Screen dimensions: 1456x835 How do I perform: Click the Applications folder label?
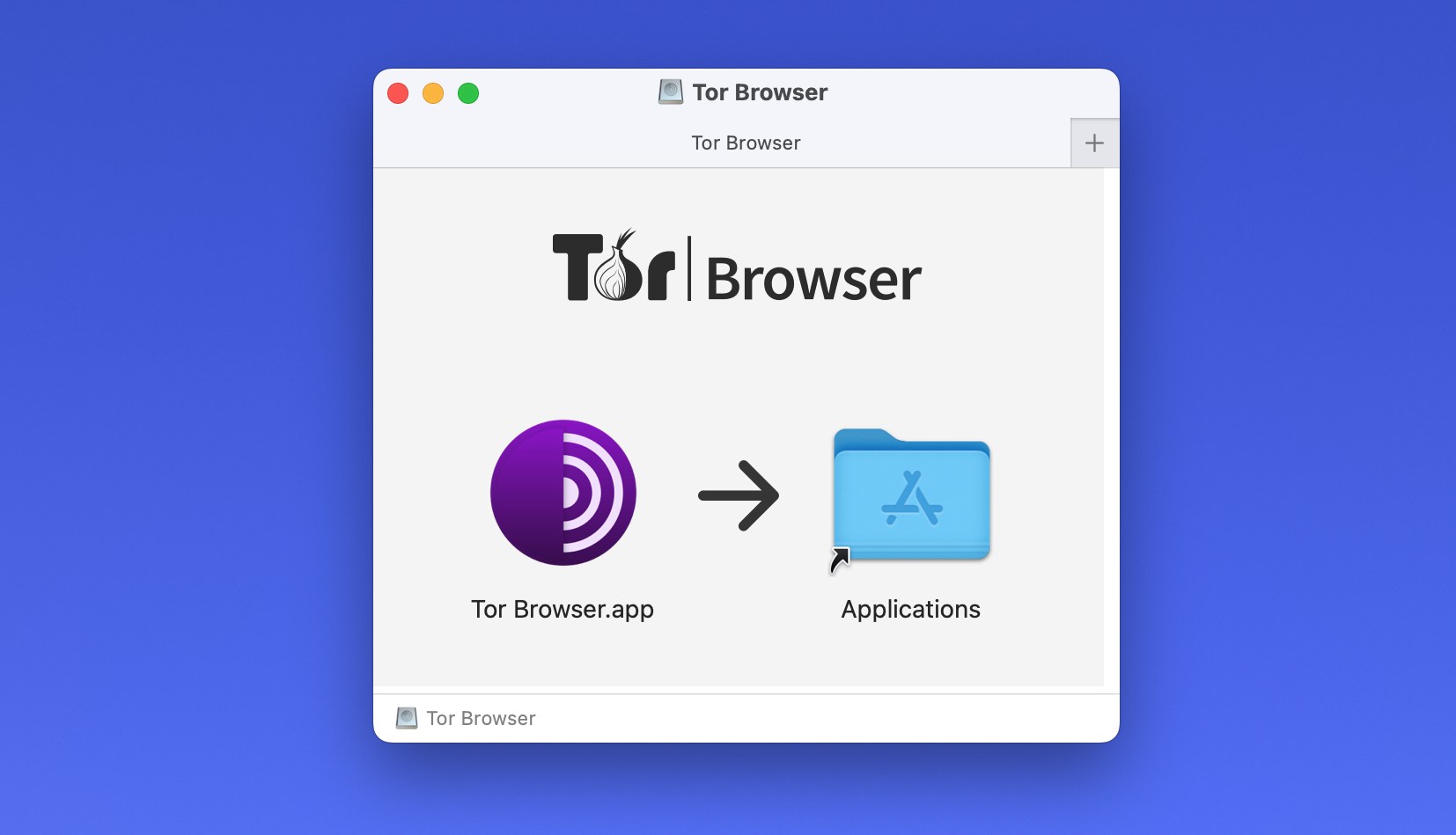pos(911,609)
